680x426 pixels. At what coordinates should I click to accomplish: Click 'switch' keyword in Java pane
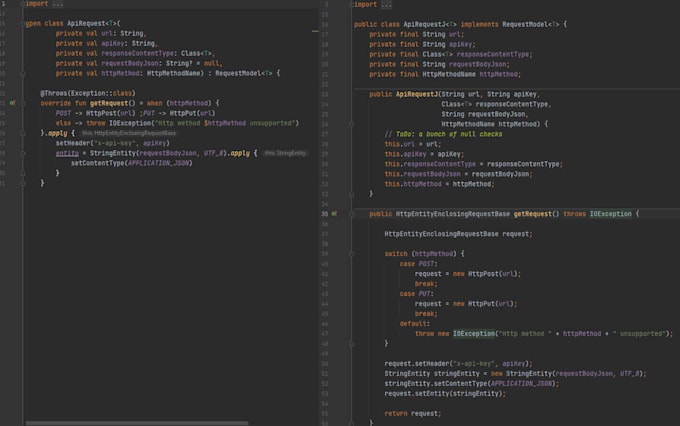tap(396, 254)
